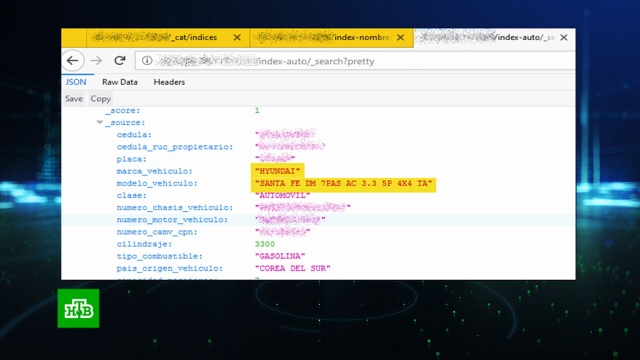The width and height of the screenshot is (640, 360).
Task: Go back with the browser back arrow
Action: click(x=73, y=61)
